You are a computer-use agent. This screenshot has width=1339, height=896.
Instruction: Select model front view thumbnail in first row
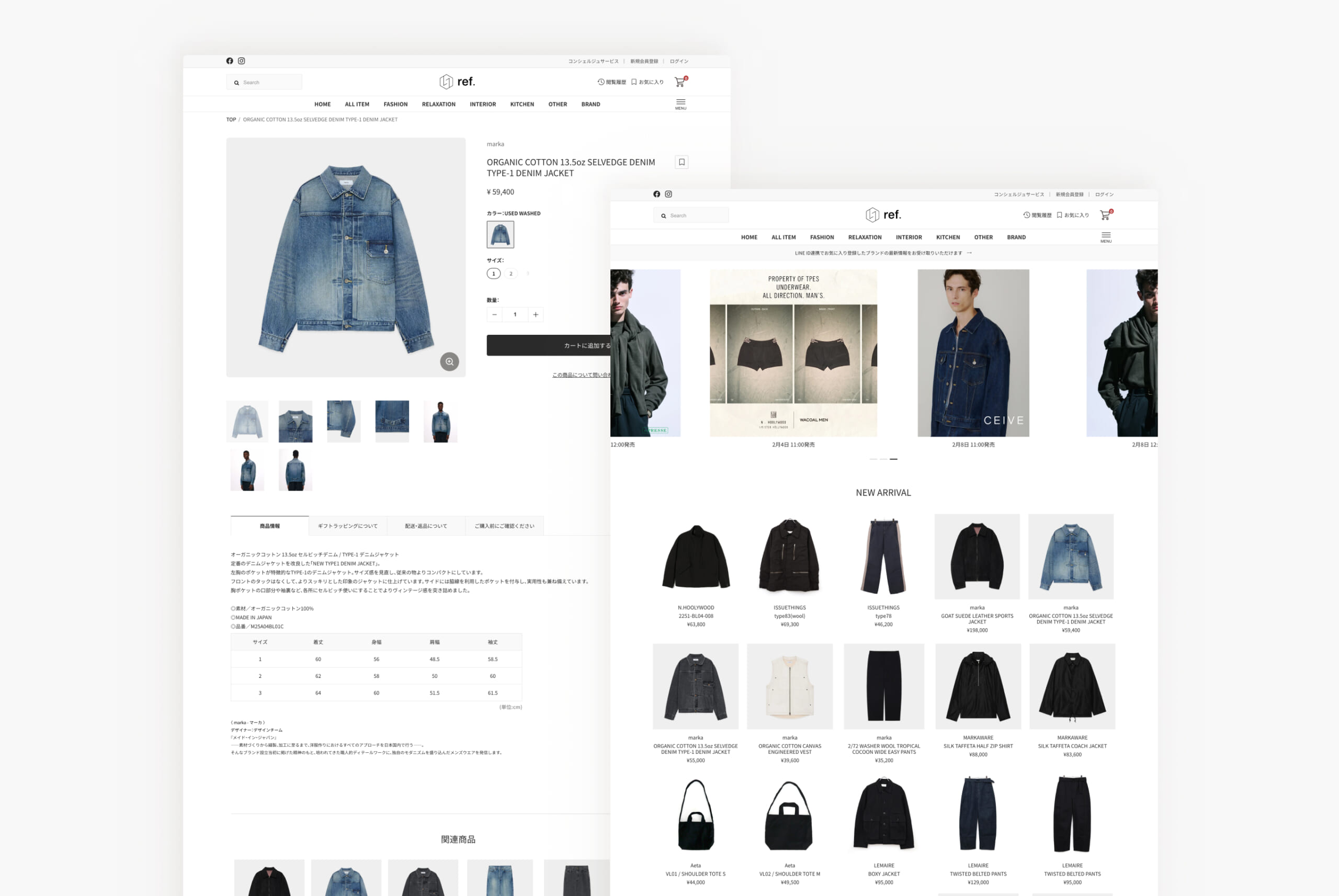pyautogui.click(x=440, y=422)
